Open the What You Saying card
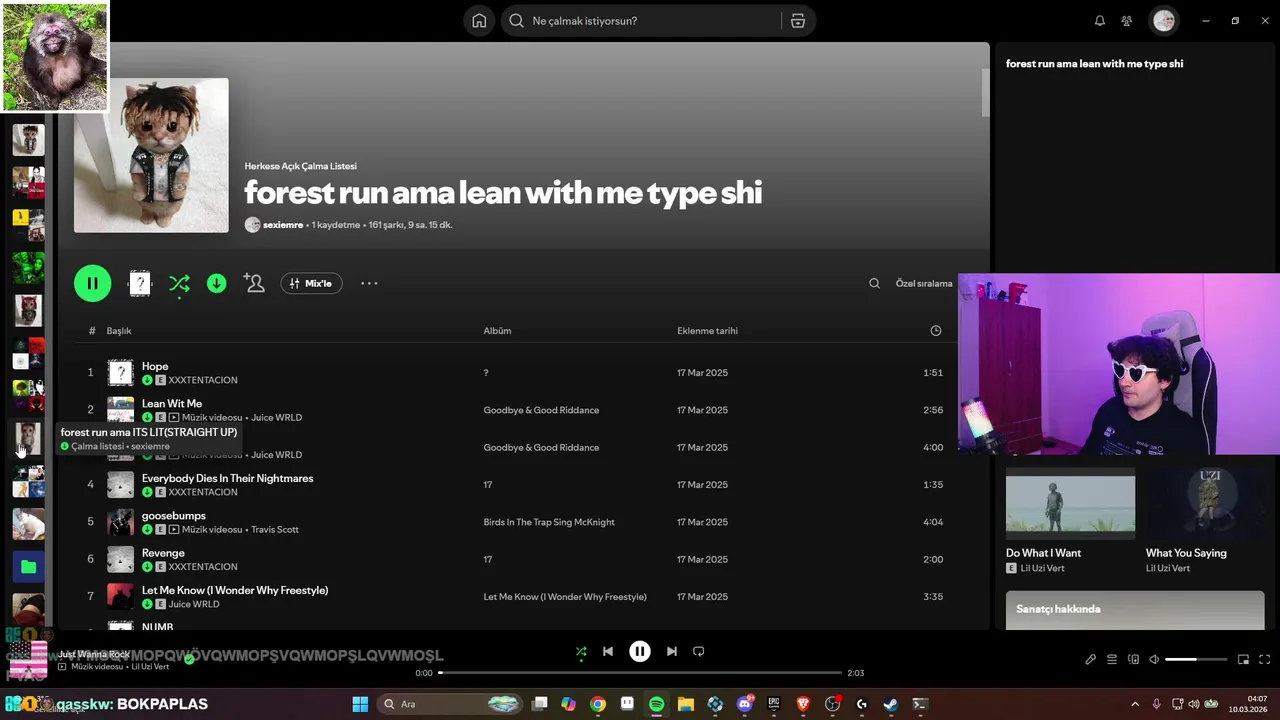Screen dimensions: 1280x720 click(1208, 521)
